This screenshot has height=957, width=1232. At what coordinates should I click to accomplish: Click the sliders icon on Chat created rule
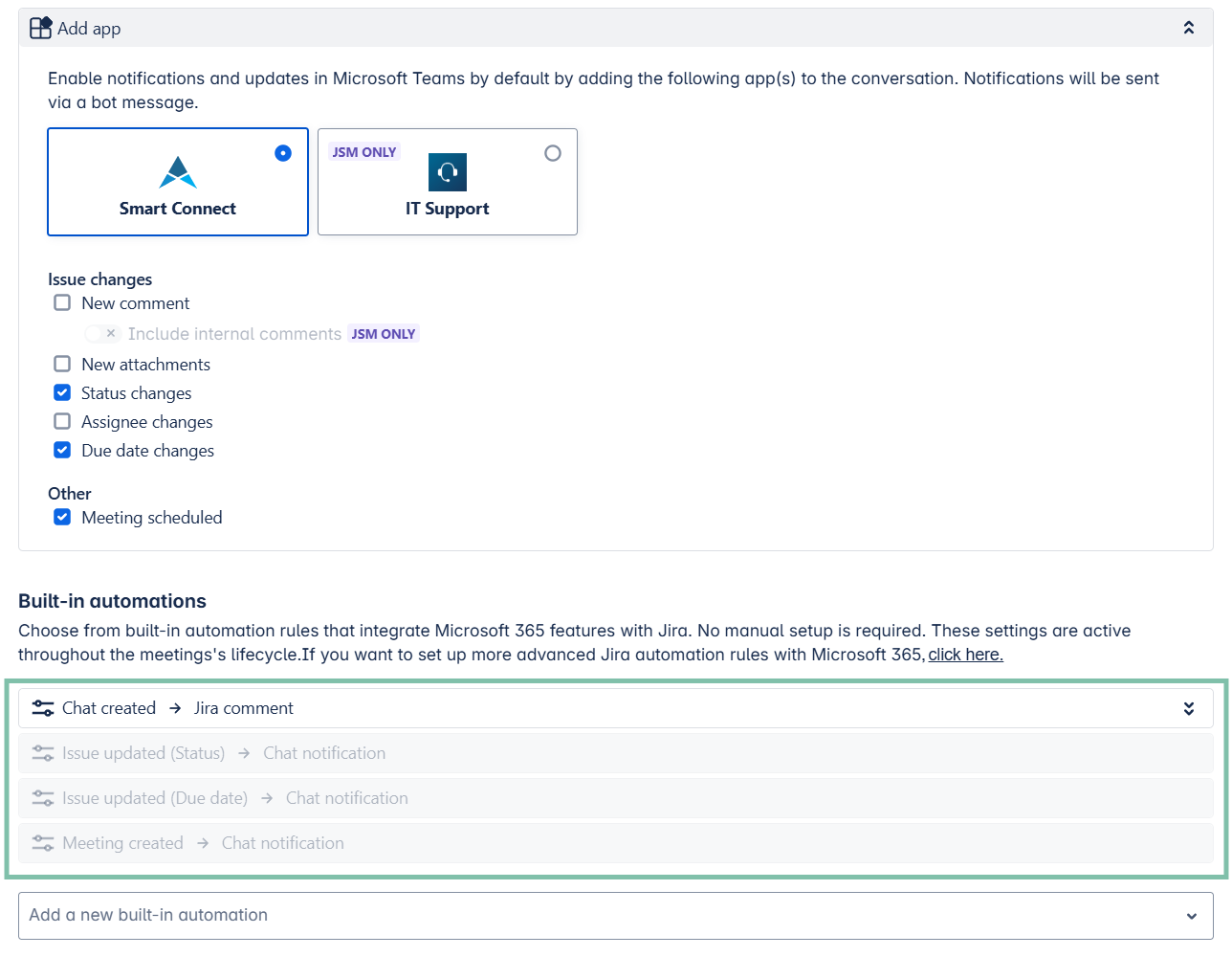43,708
